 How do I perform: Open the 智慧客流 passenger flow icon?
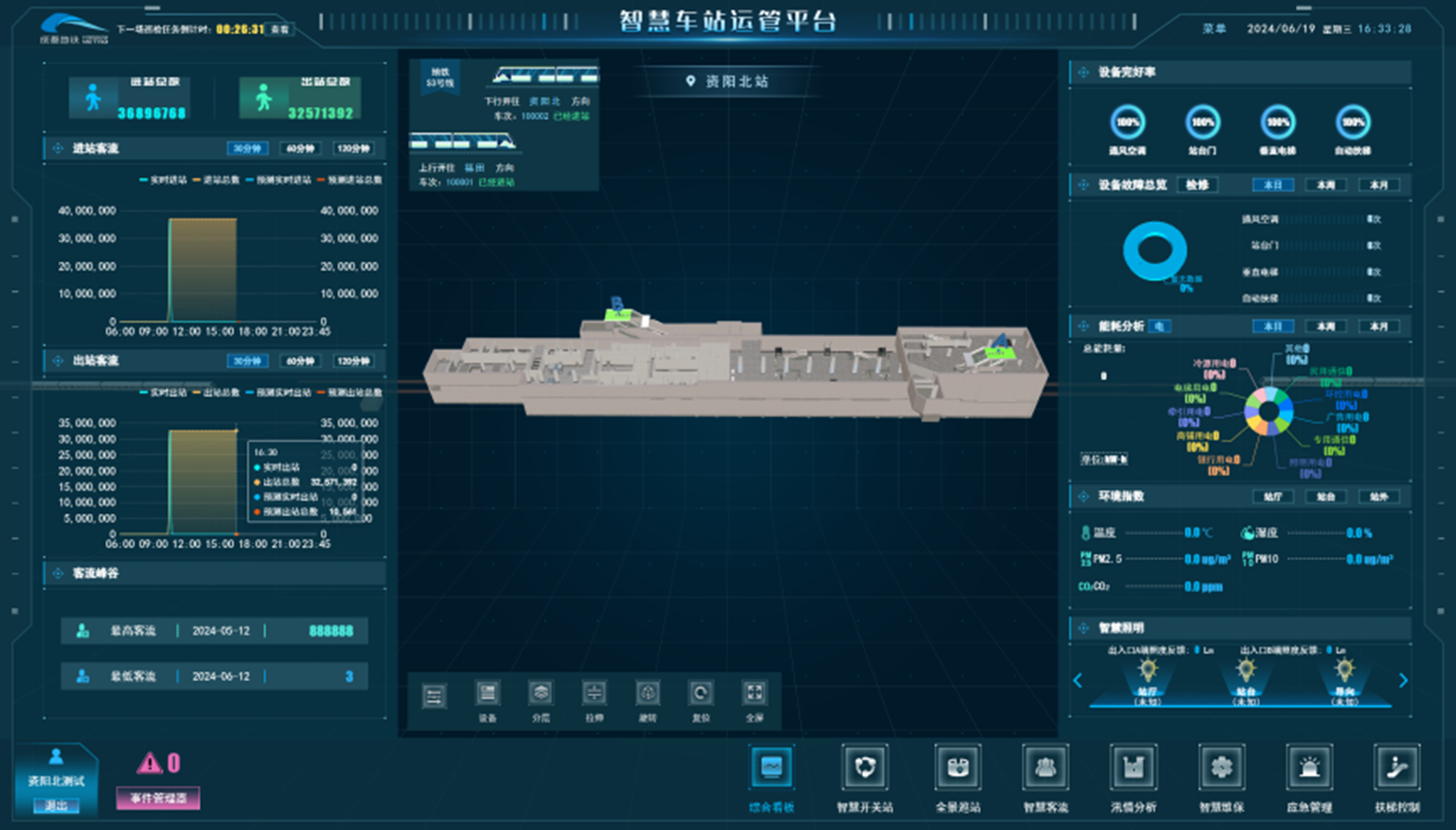(1045, 768)
